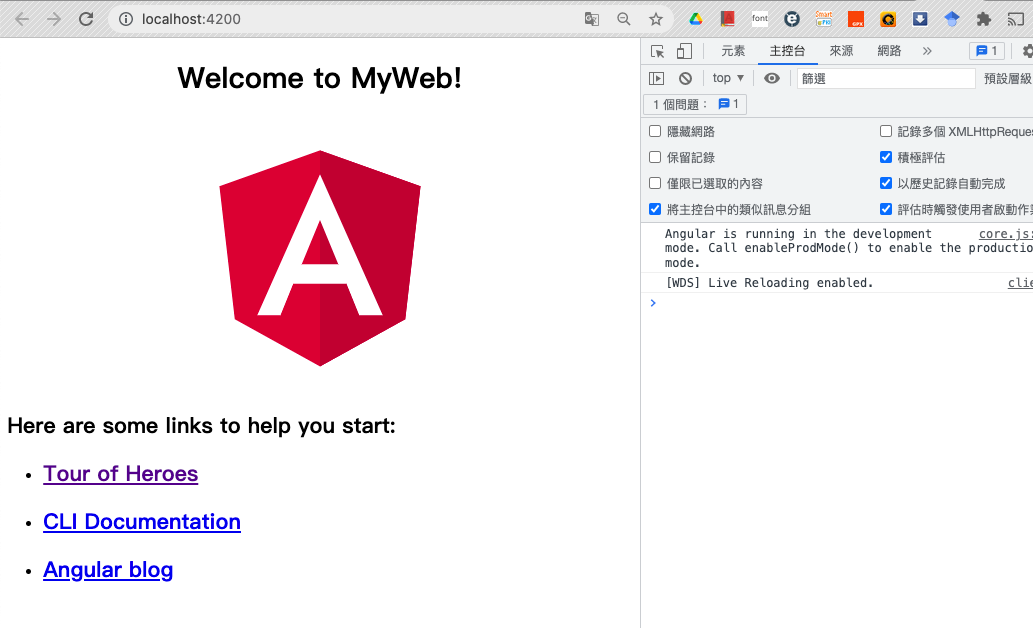Image resolution: width=1033 pixels, height=628 pixels.
Task: Open the 網路 tab
Action: point(889,51)
